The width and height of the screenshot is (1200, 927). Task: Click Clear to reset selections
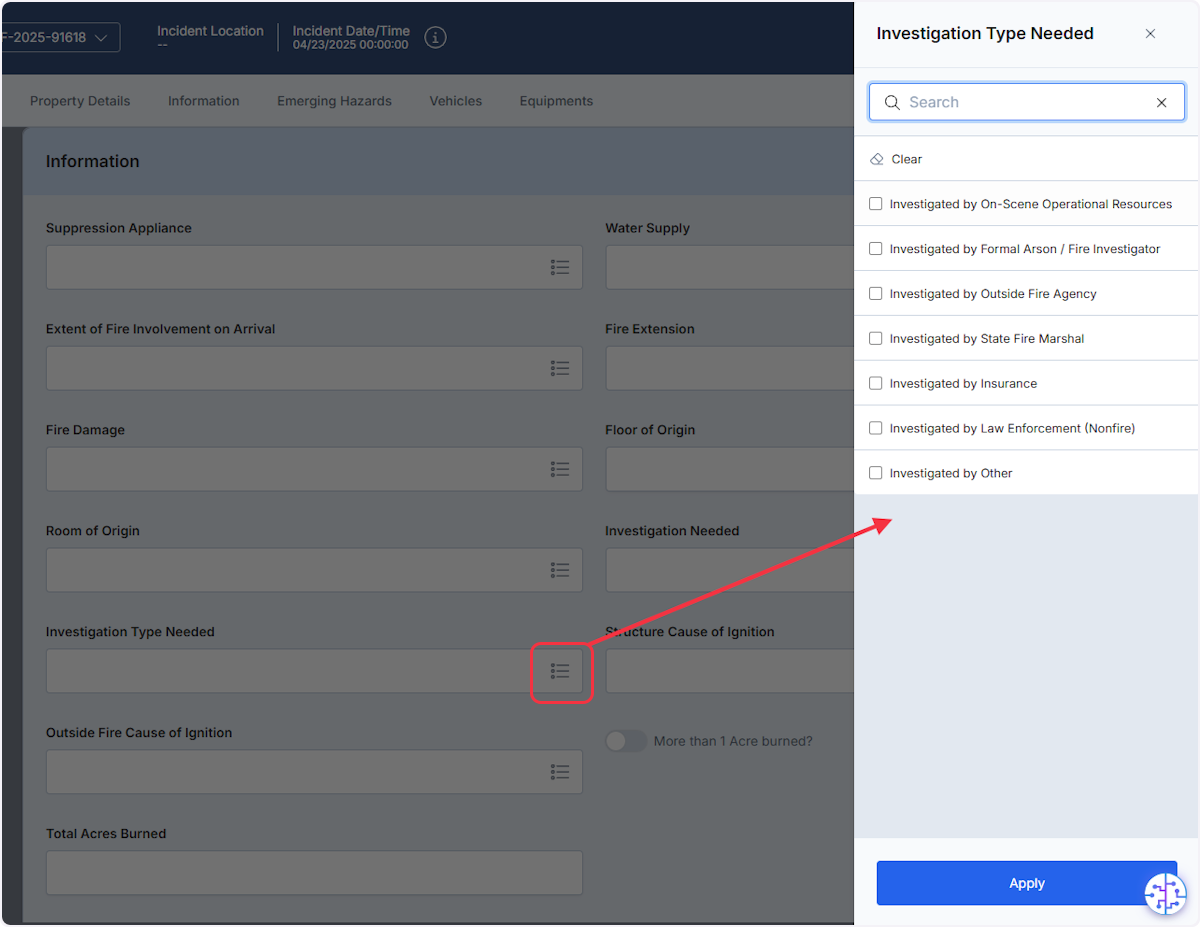[907, 159]
